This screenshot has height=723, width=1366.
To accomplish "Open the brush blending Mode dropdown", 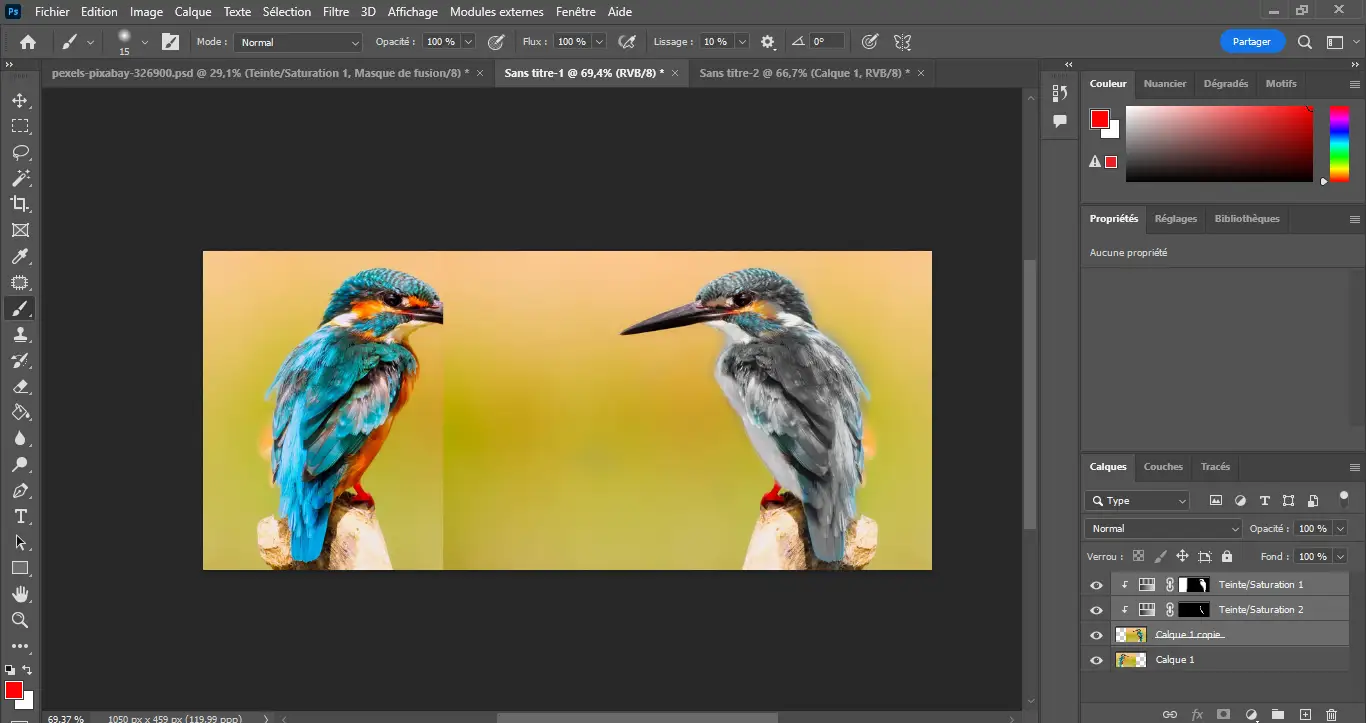I will tap(299, 42).
